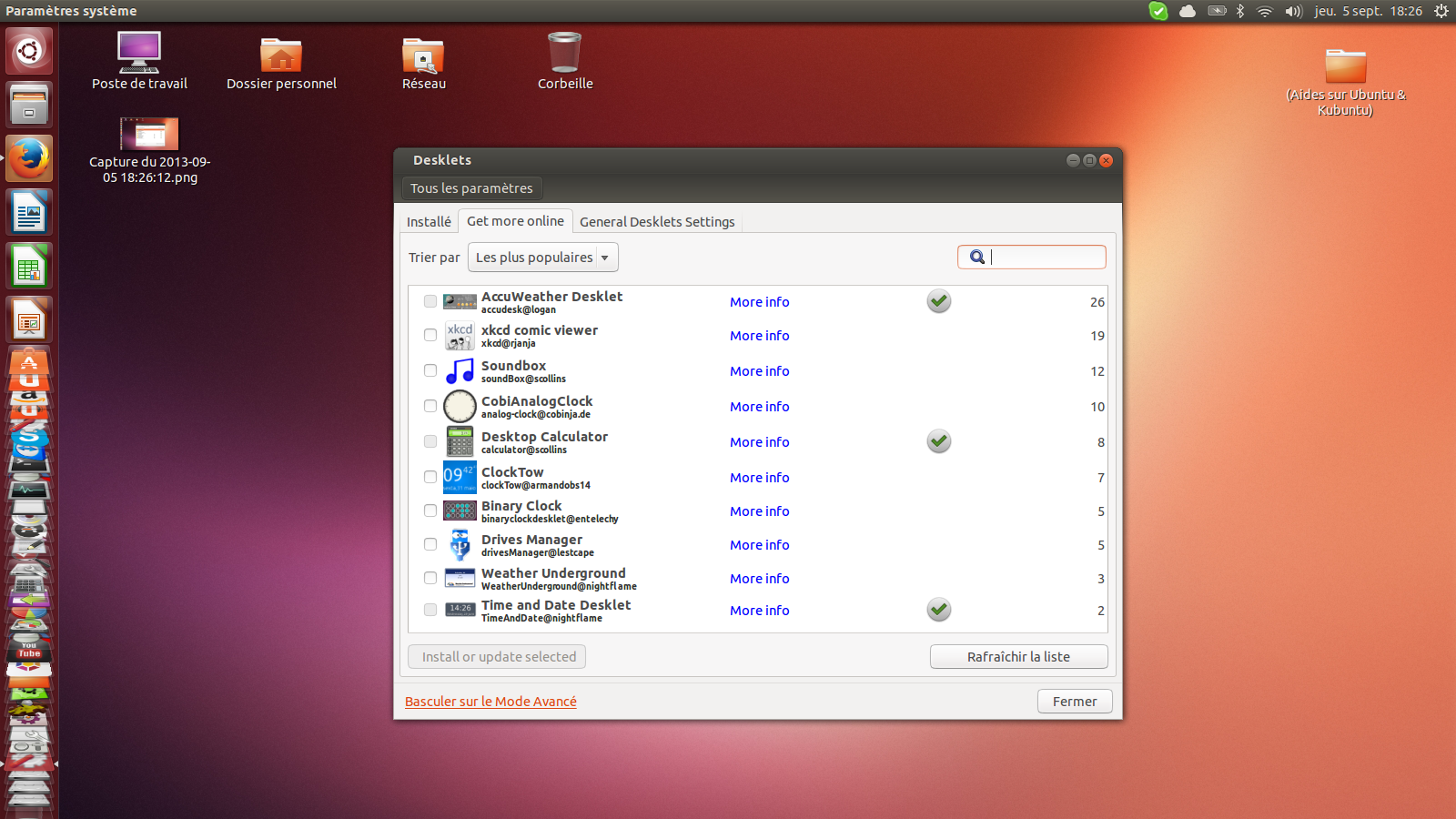Click the Fermer button

(x=1075, y=702)
